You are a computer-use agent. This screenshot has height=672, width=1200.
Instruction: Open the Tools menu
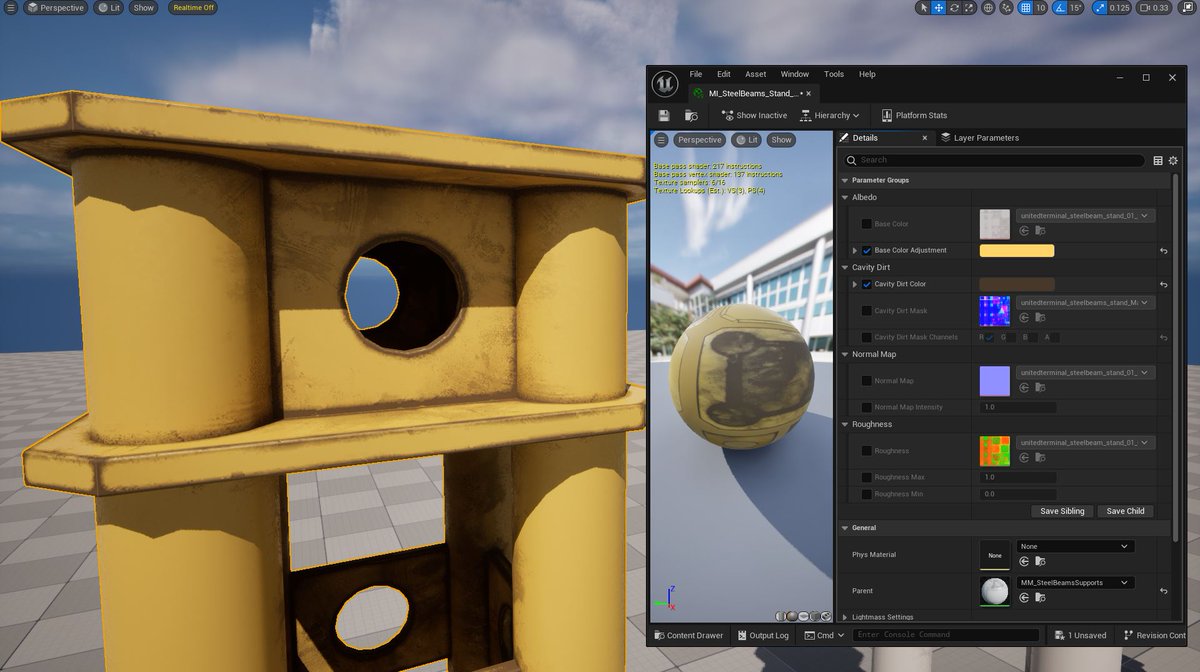tap(834, 74)
